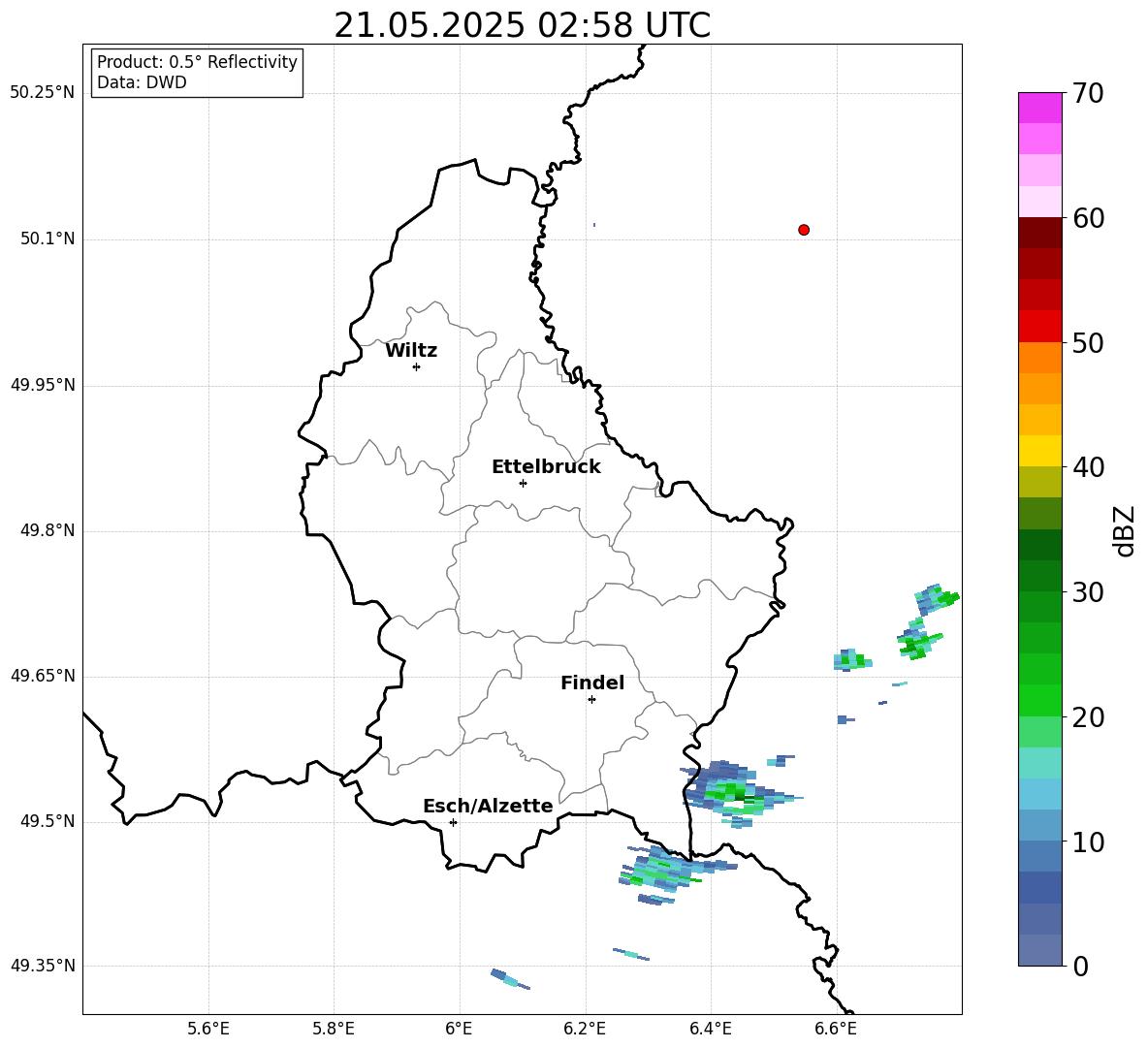The height and width of the screenshot is (1048, 1148).
Task: Click the dBZ colorbar label
Action: coord(1124,530)
